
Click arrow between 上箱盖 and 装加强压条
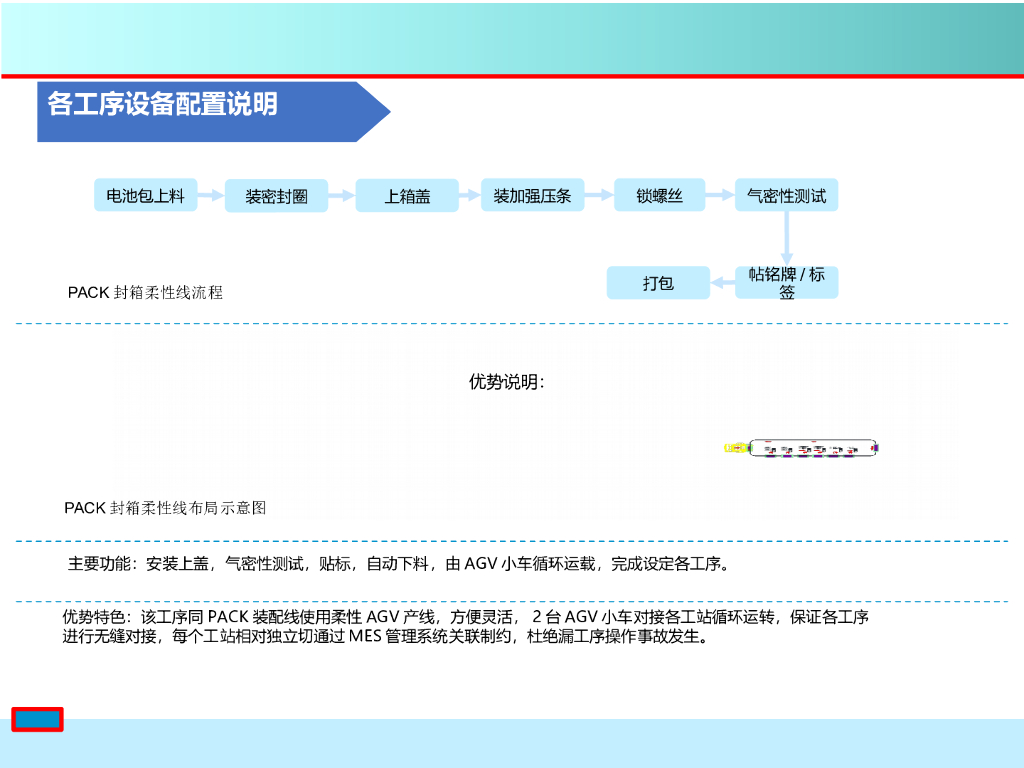click(469, 196)
